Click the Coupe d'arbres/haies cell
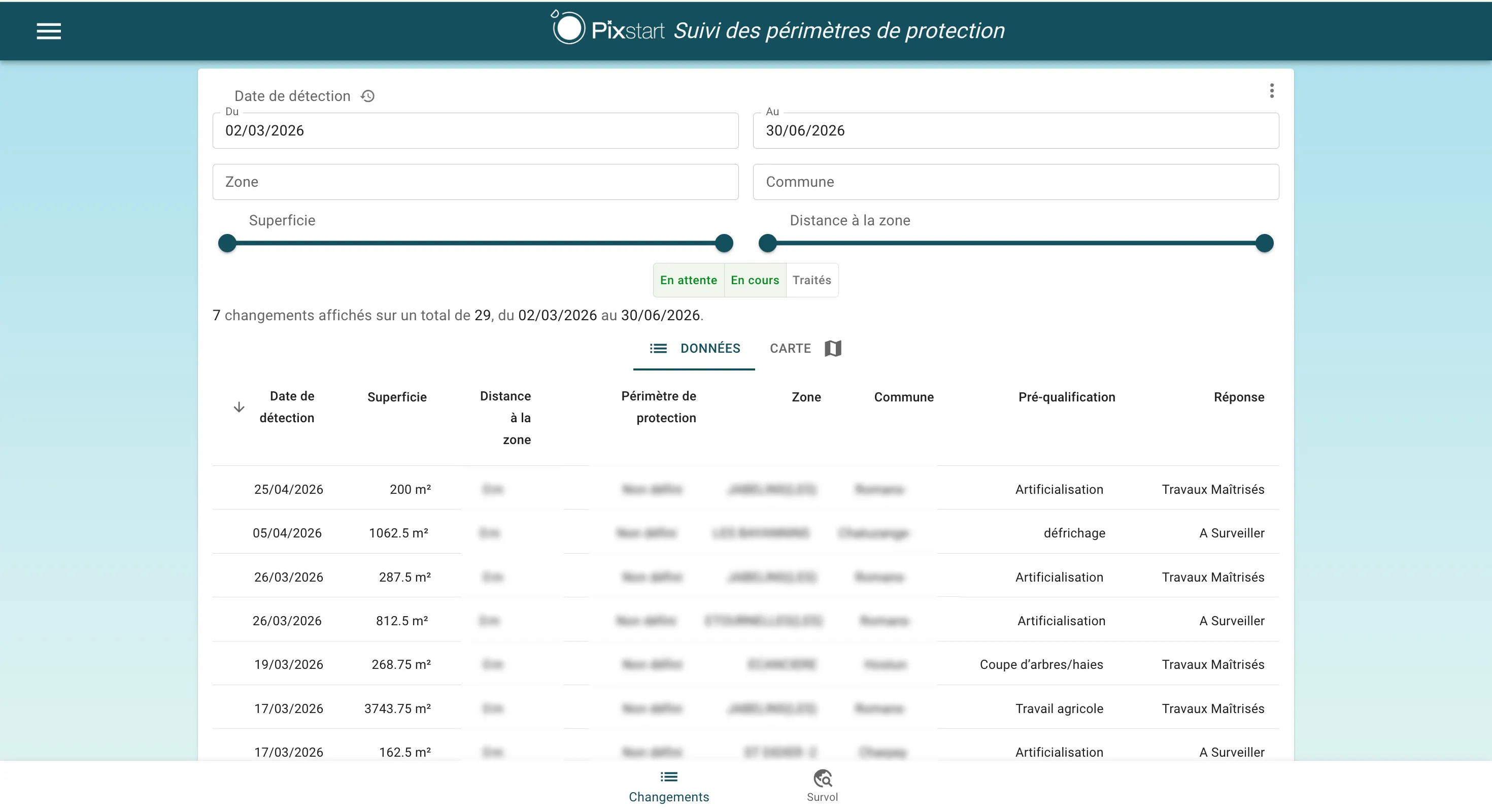 1041,664
